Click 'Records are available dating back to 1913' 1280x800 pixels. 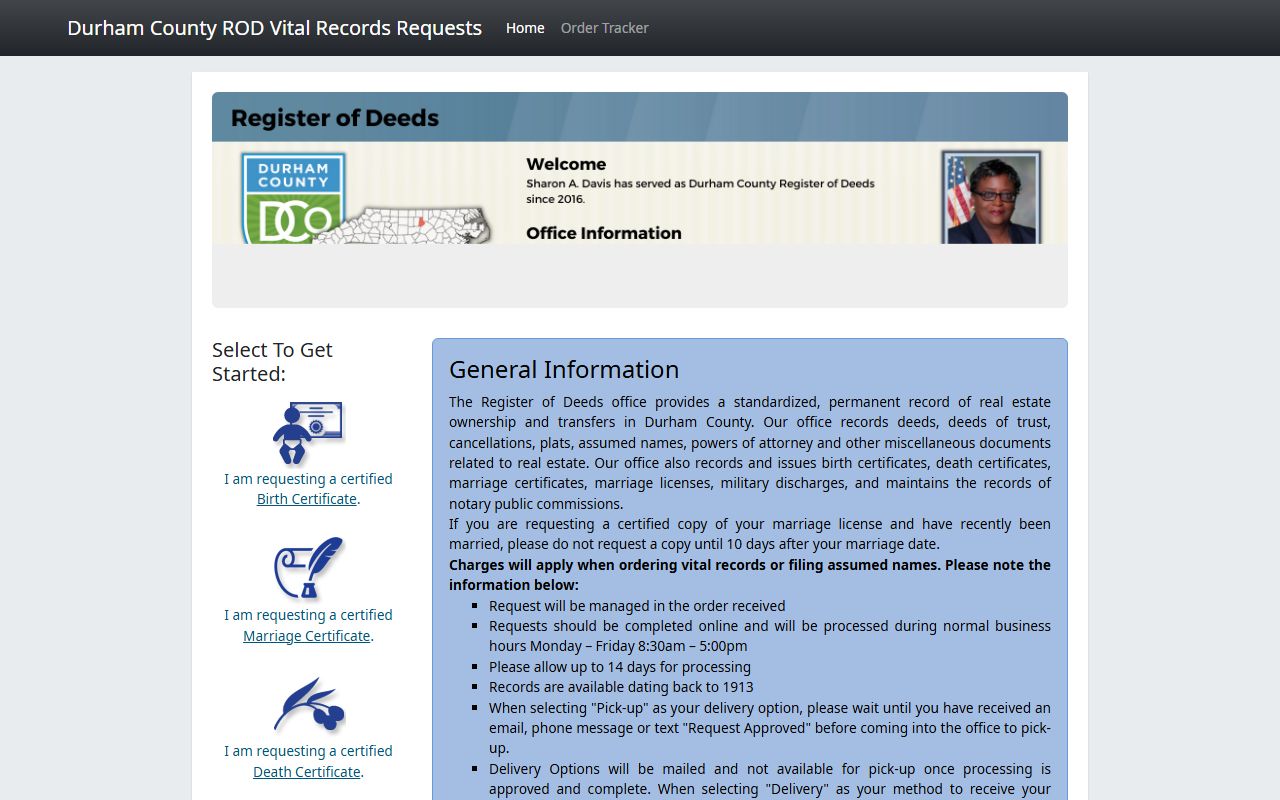(x=621, y=687)
